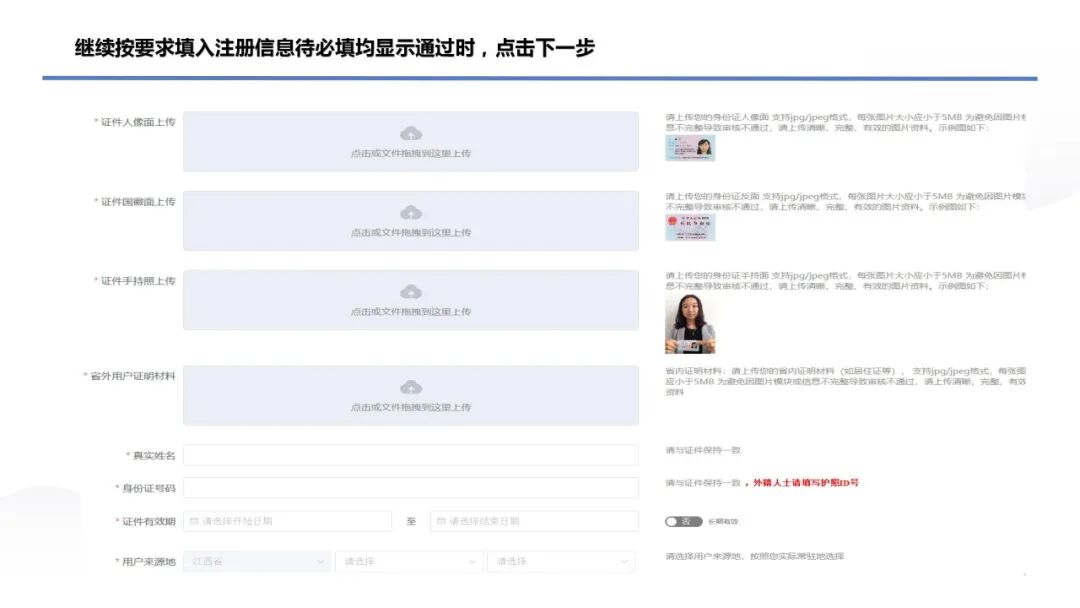Click cloud upload icon for 省外用户证明材料
The width and height of the screenshot is (1080, 608).
[411, 387]
